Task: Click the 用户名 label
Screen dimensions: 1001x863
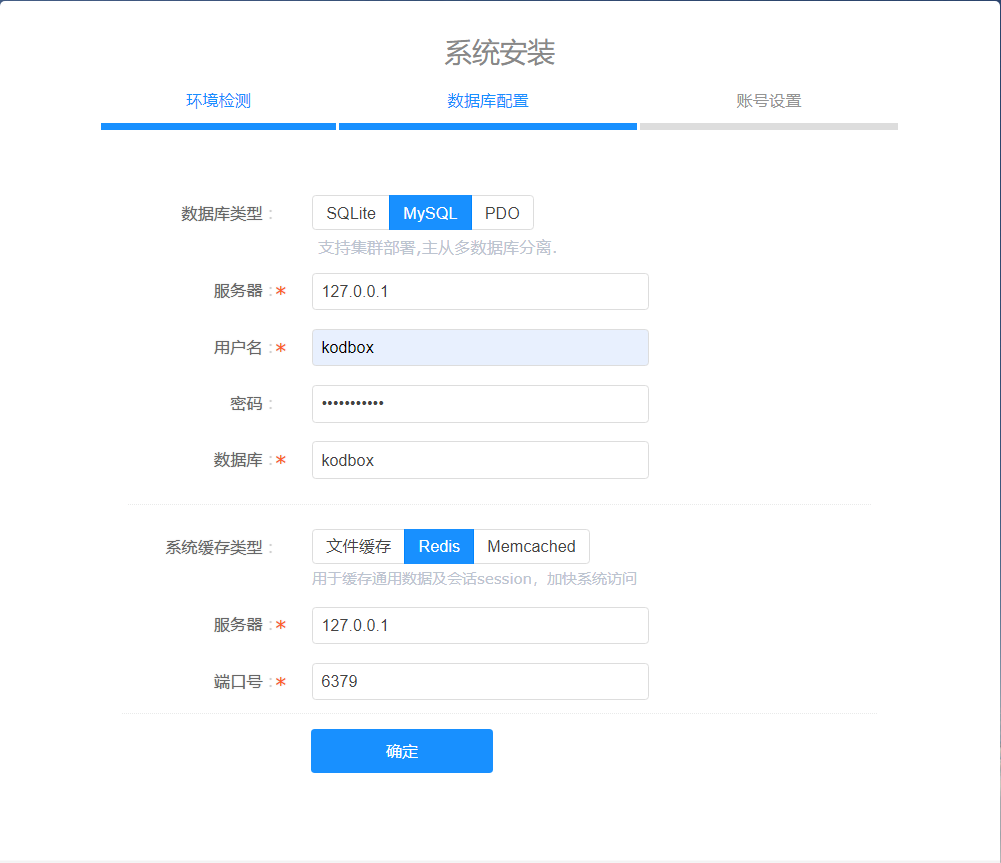Action: point(238,347)
